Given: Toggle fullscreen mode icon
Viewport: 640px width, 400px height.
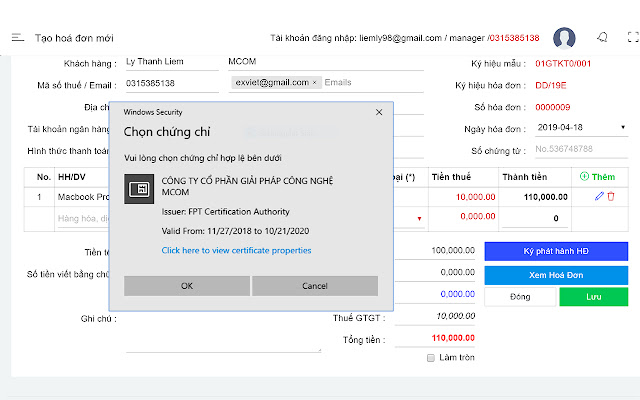Looking at the screenshot, I should (x=633, y=37).
